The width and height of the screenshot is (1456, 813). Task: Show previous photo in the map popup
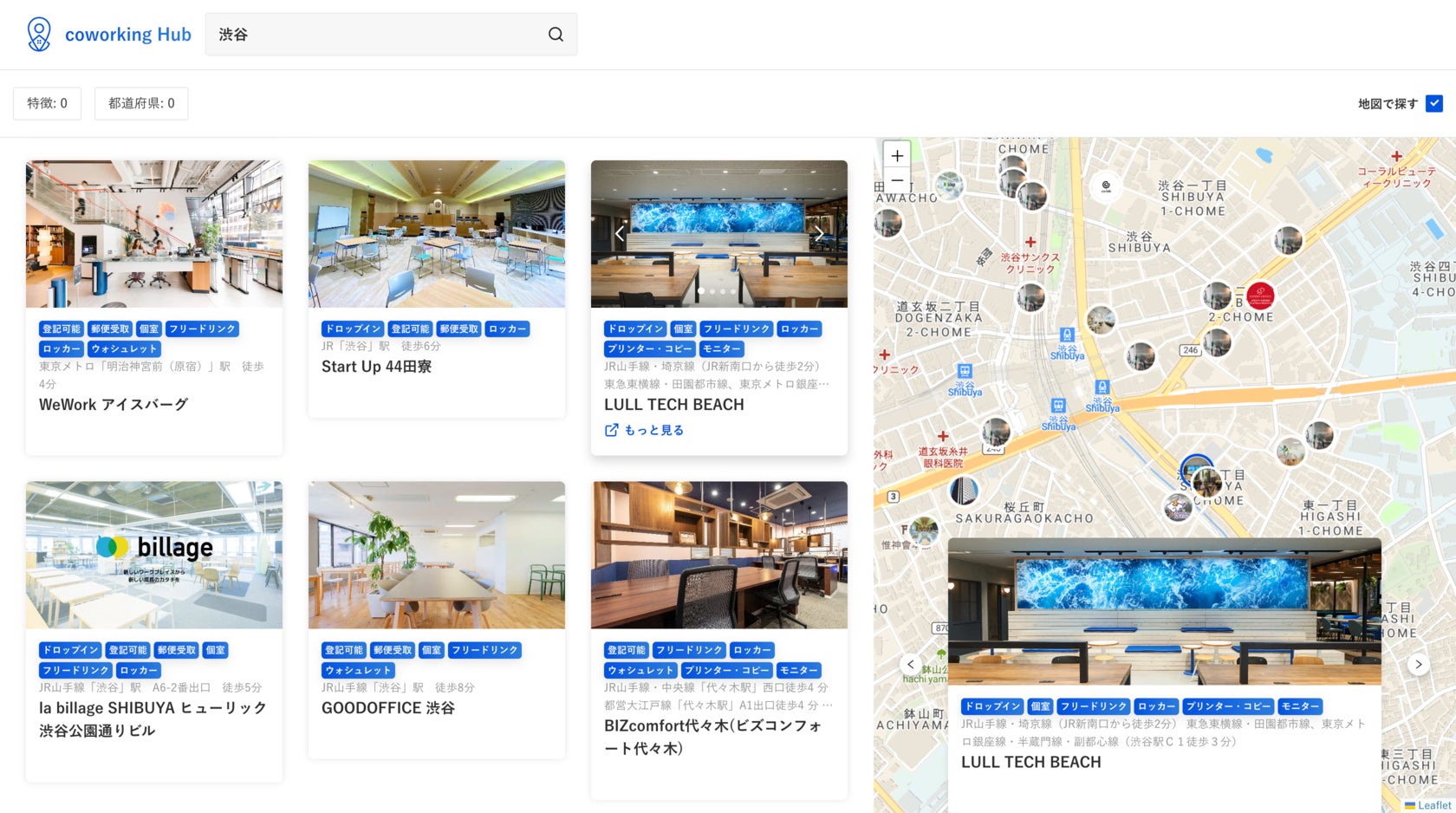[x=910, y=665]
